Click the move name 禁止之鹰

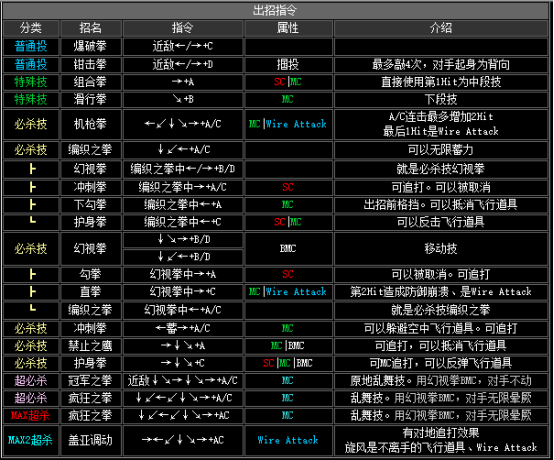[90, 346]
